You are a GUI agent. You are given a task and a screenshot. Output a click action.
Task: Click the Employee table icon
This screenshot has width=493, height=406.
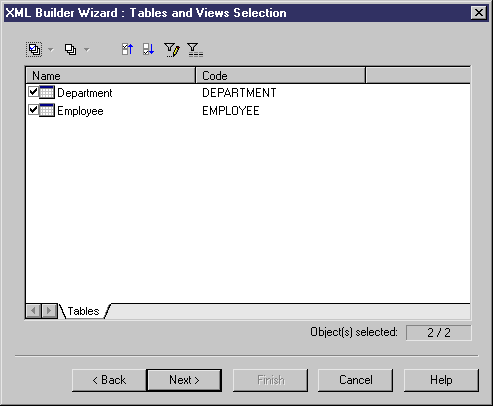[x=47, y=110]
